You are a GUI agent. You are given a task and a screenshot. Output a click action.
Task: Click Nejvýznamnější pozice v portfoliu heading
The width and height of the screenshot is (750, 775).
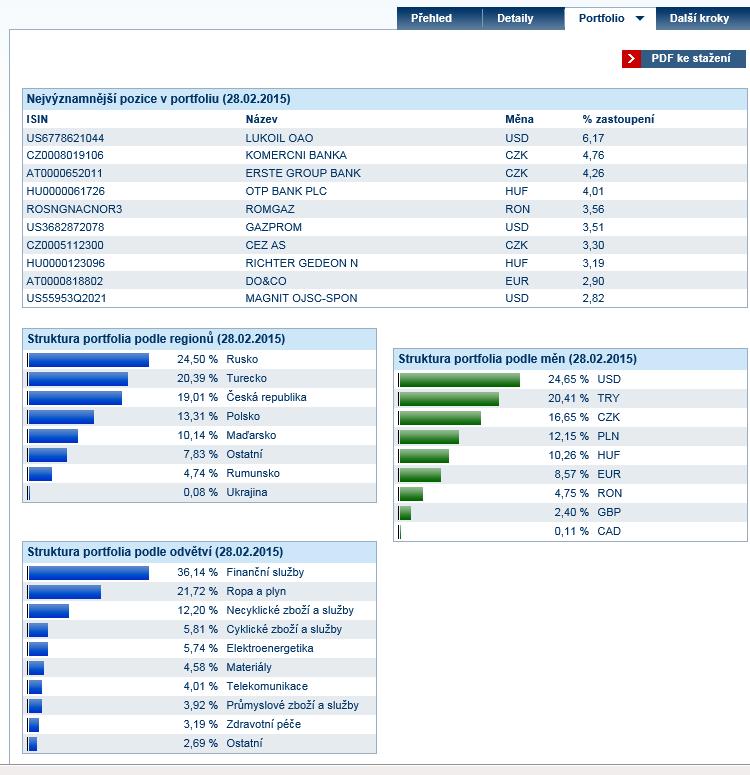point(158,99)
